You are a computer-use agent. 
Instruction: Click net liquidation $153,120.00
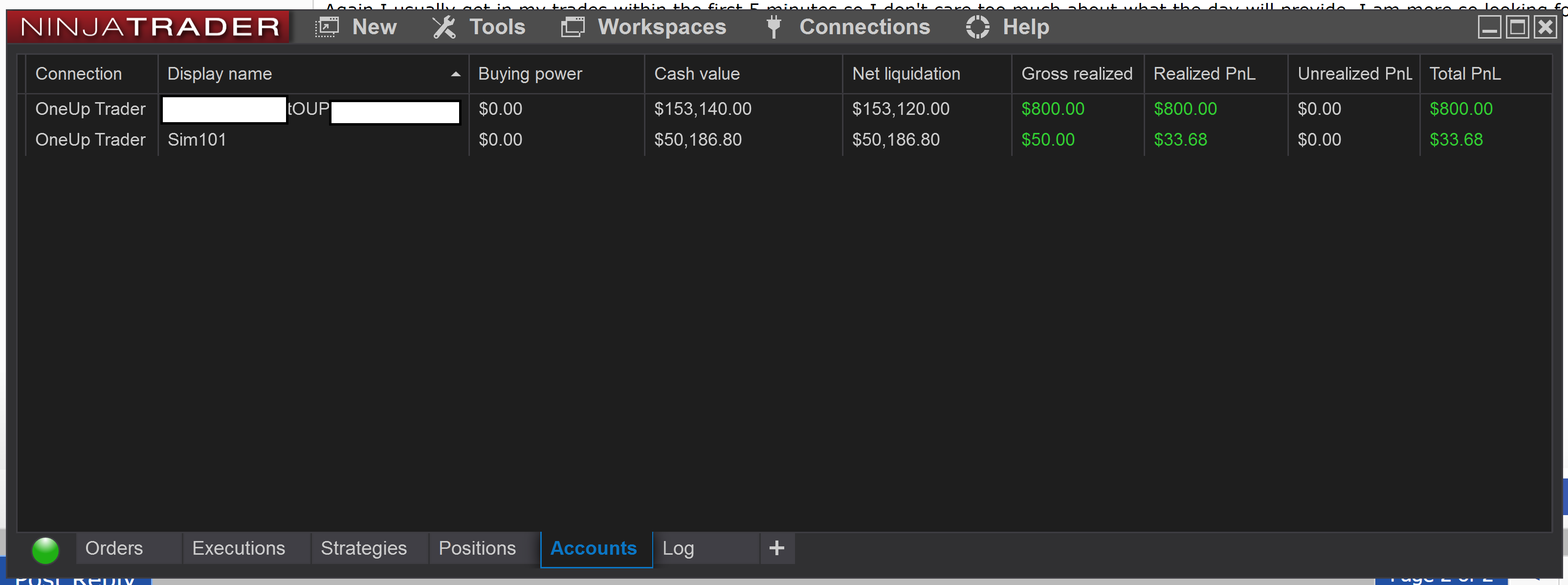pos(900,109)
